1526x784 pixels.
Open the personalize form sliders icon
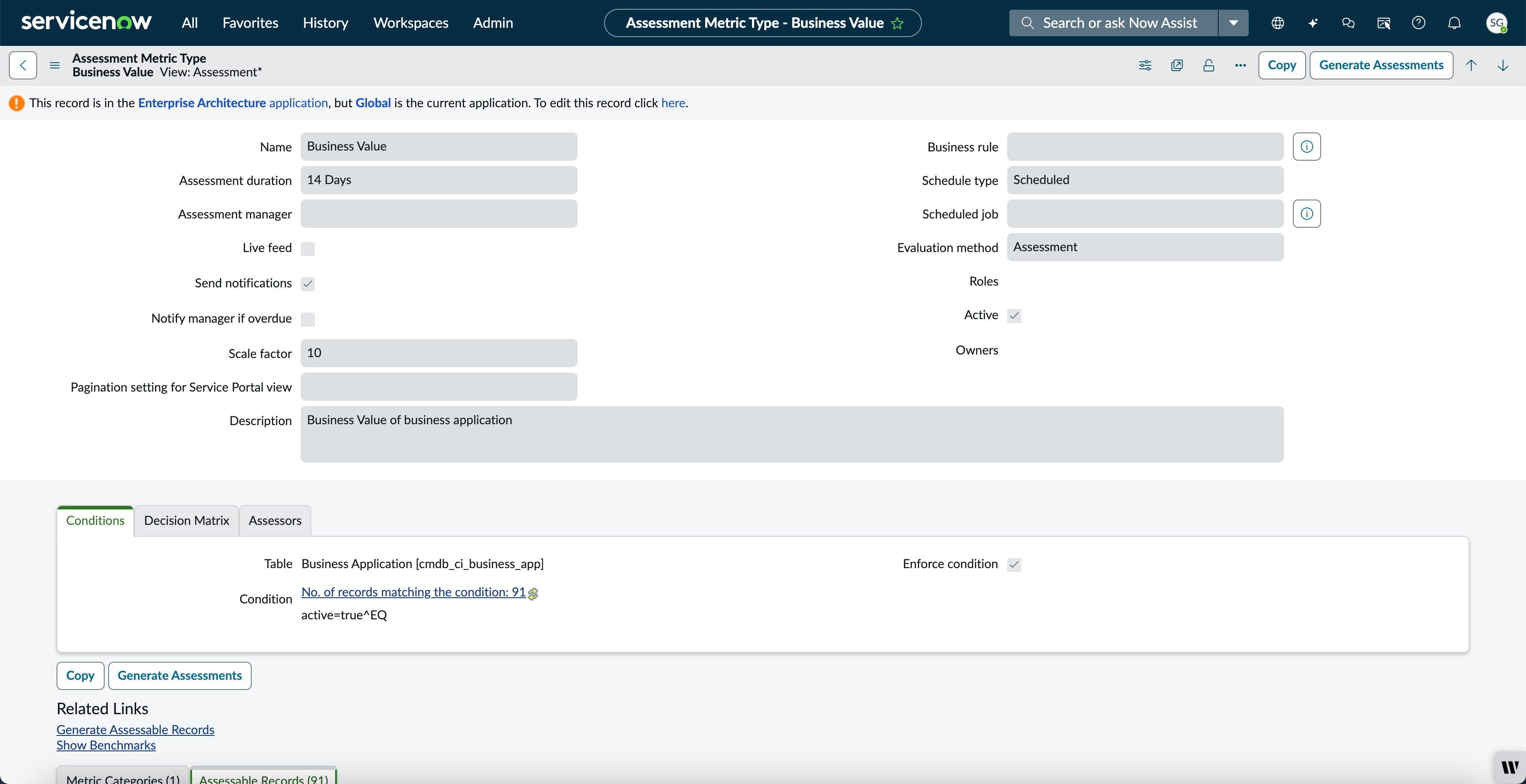(x=1145, y=65)
